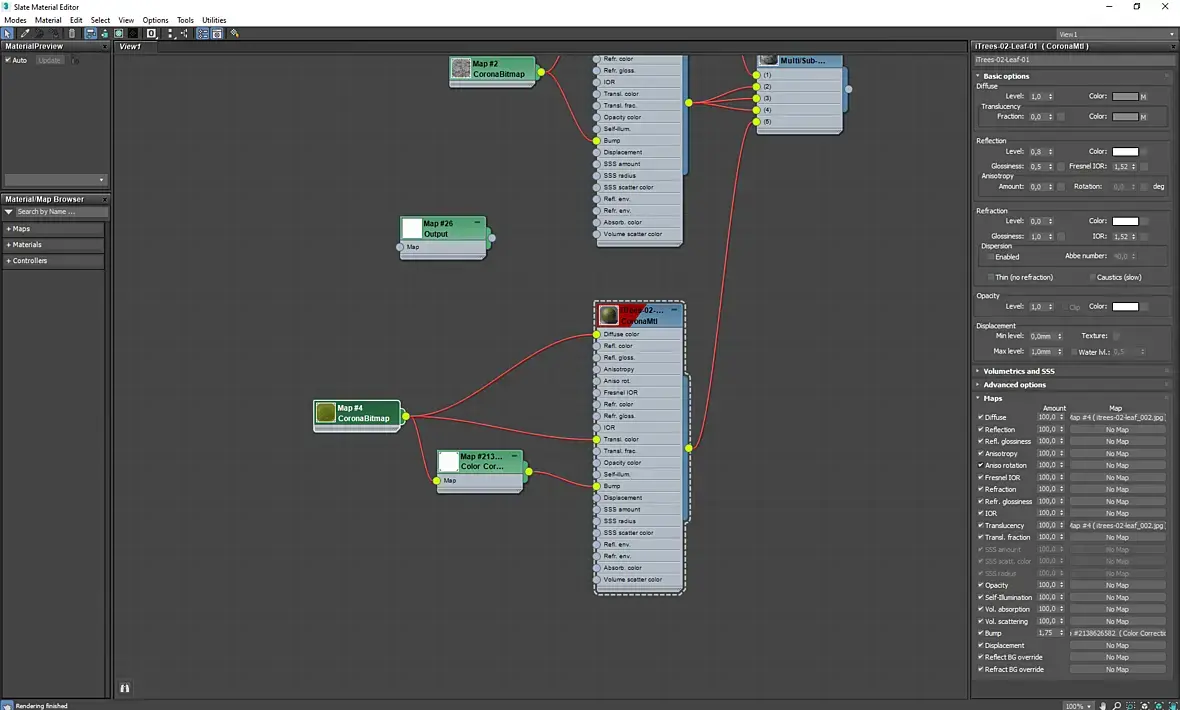Click the Zoom Extents Selected icon
The height and width of the screenshot is (710, 1180).
[1159, 705]
